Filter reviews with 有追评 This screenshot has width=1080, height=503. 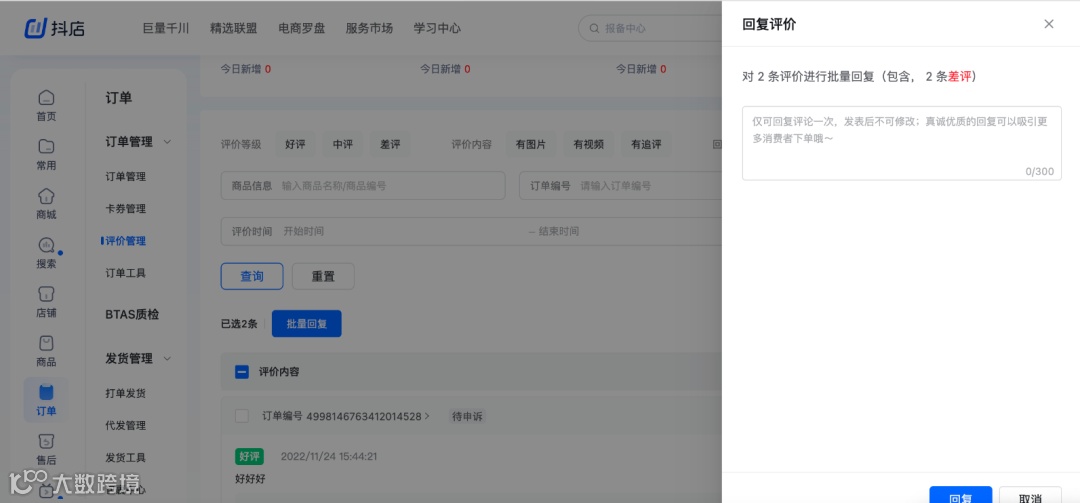[x=646, y=145]
